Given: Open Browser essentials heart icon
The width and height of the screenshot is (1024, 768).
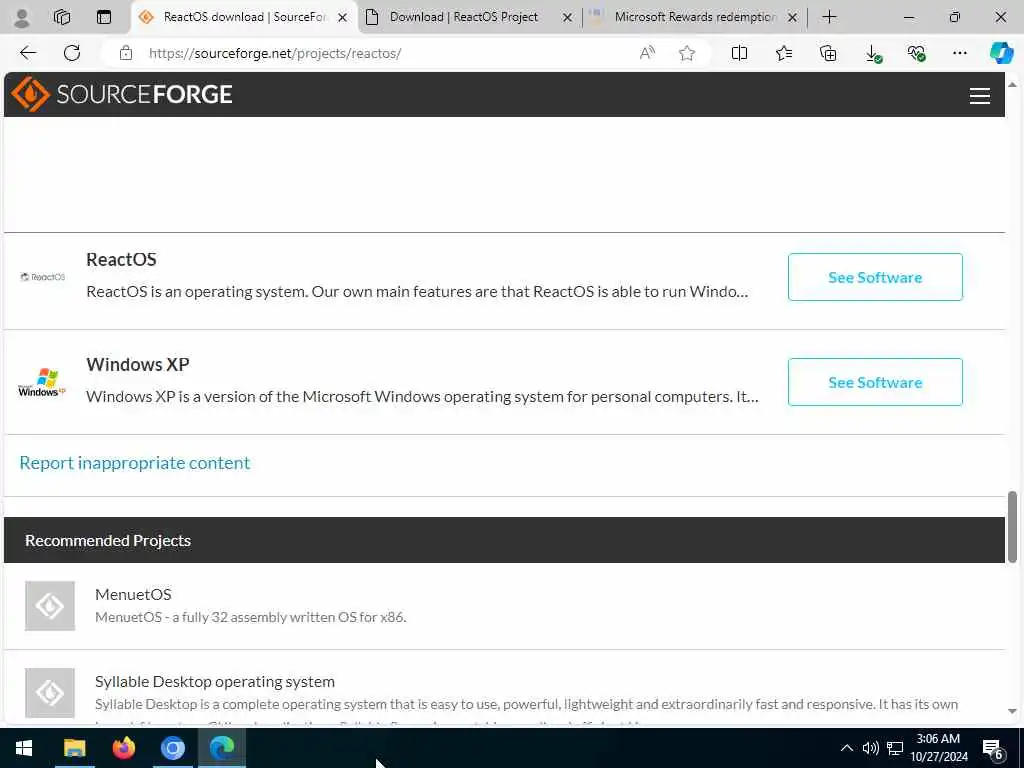Looking at the screenshot, I should pyautogui.click(x=916, y=54).
